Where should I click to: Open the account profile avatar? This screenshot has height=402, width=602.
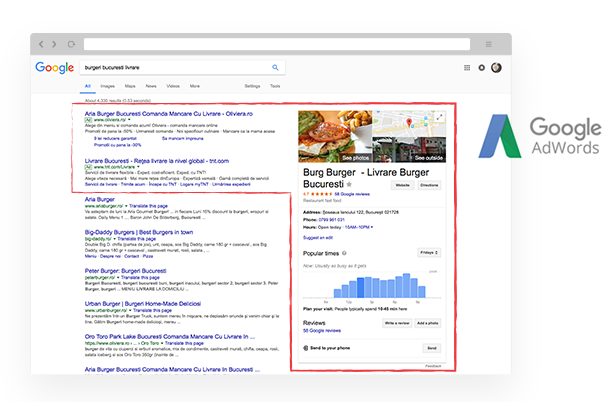coord(496,68)
